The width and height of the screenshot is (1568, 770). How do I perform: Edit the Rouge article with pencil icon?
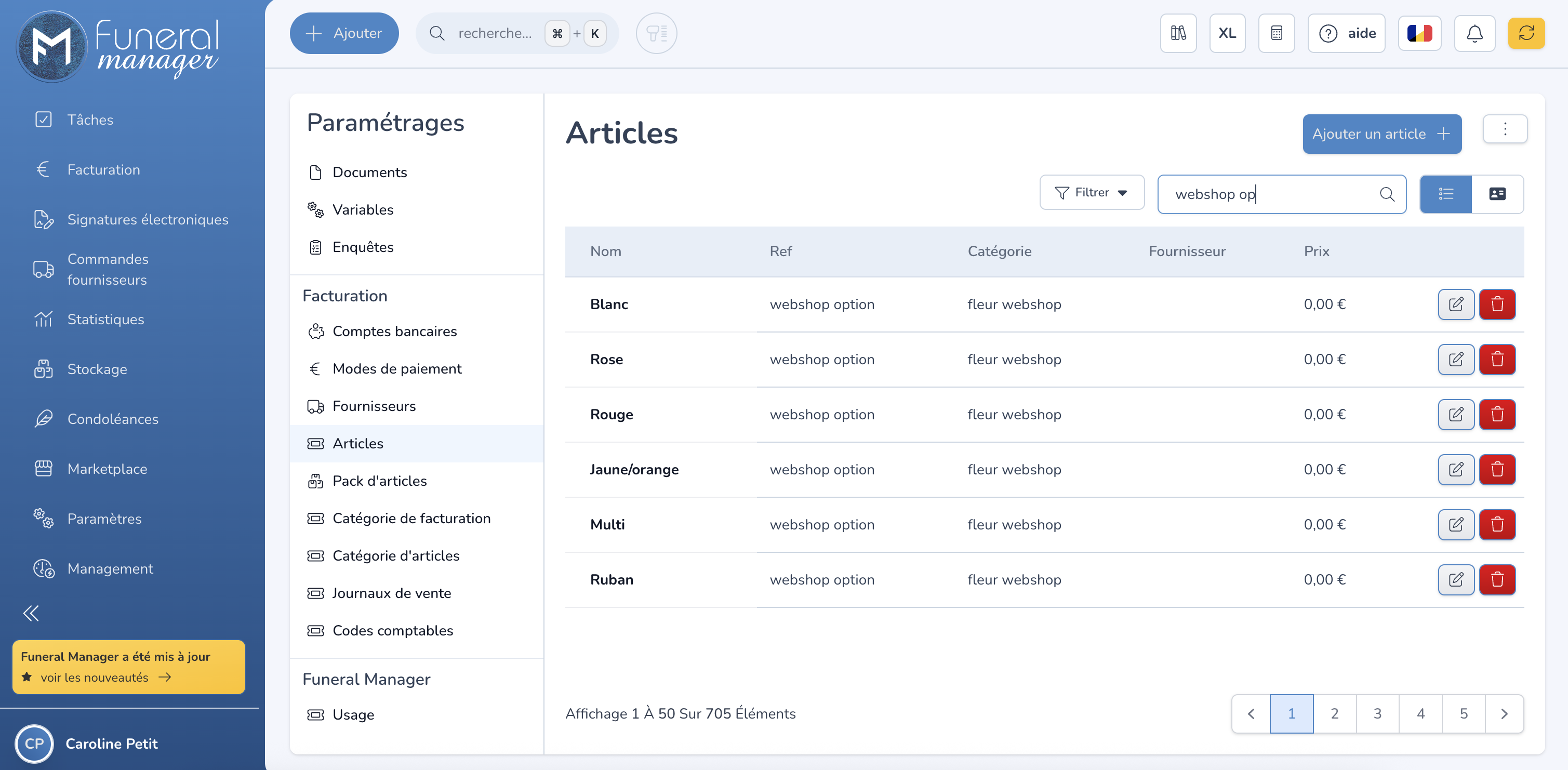(x=1455, y=415)
